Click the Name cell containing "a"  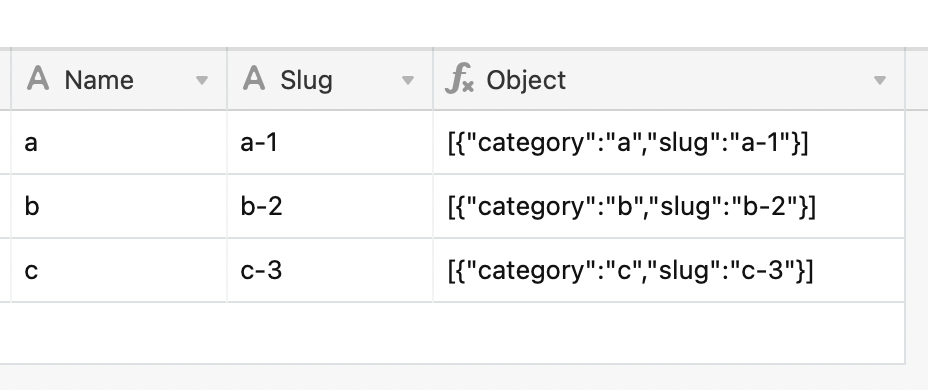[119, 143]
